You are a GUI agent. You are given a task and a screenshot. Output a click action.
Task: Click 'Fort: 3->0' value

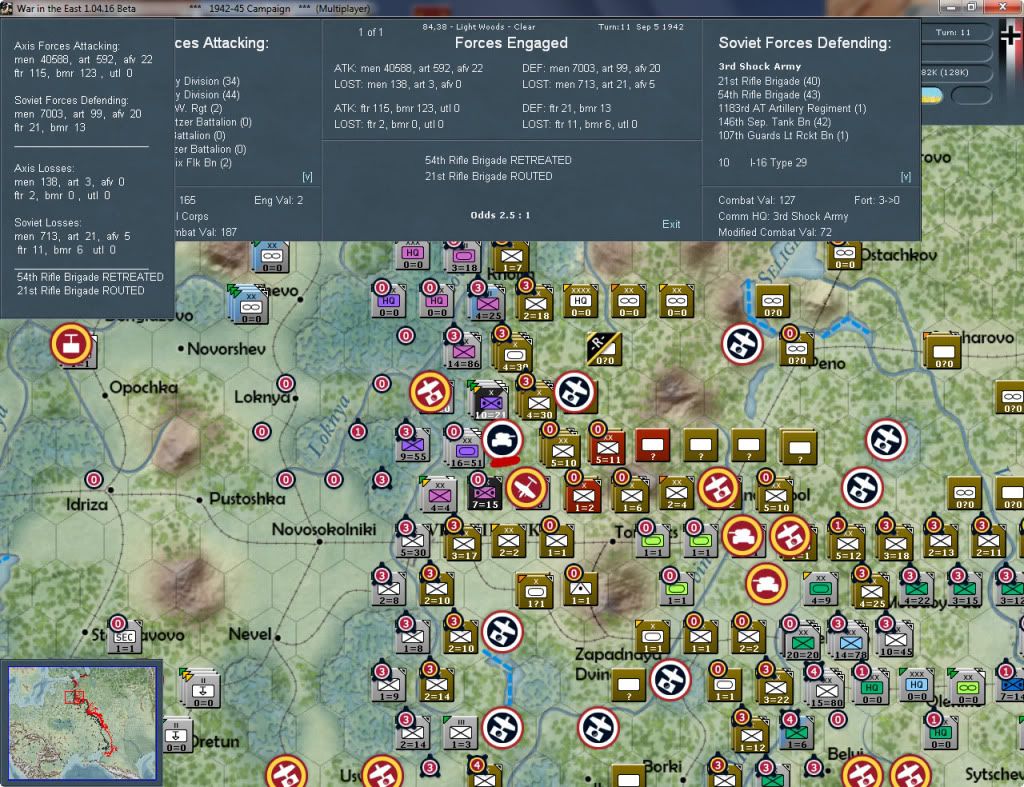coord(876,201)
